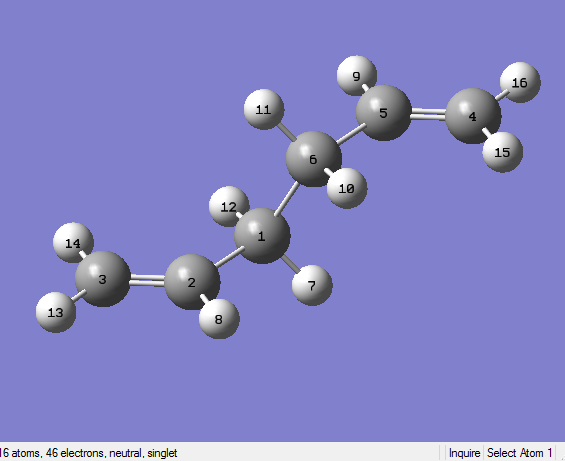Pick hydrogen atom labeled 9
Viewport: 565px width, 461px height.
click(x=357, y=76)
